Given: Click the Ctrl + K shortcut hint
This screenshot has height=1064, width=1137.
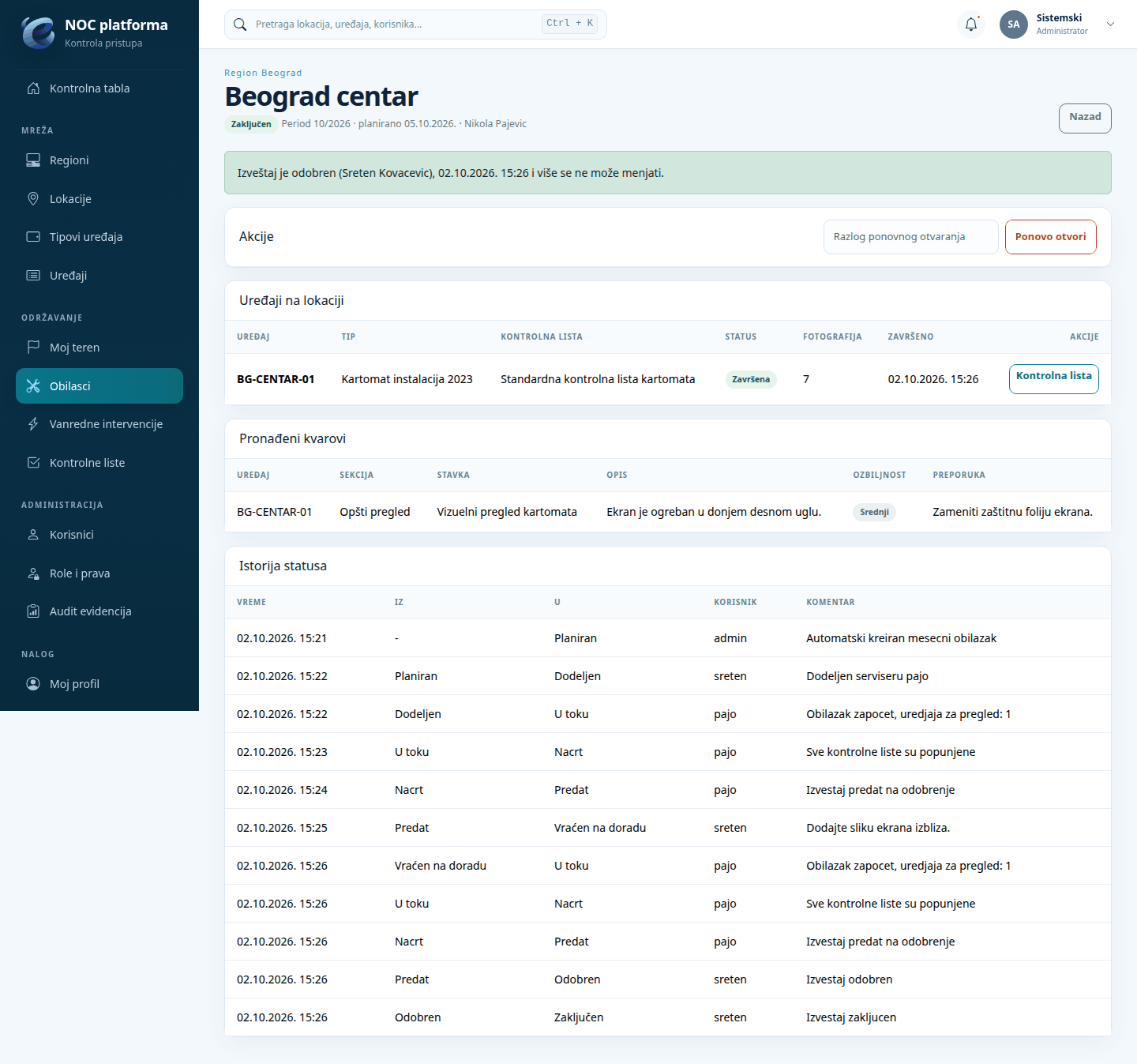Looking at the screenshot, I should (569, 24).
